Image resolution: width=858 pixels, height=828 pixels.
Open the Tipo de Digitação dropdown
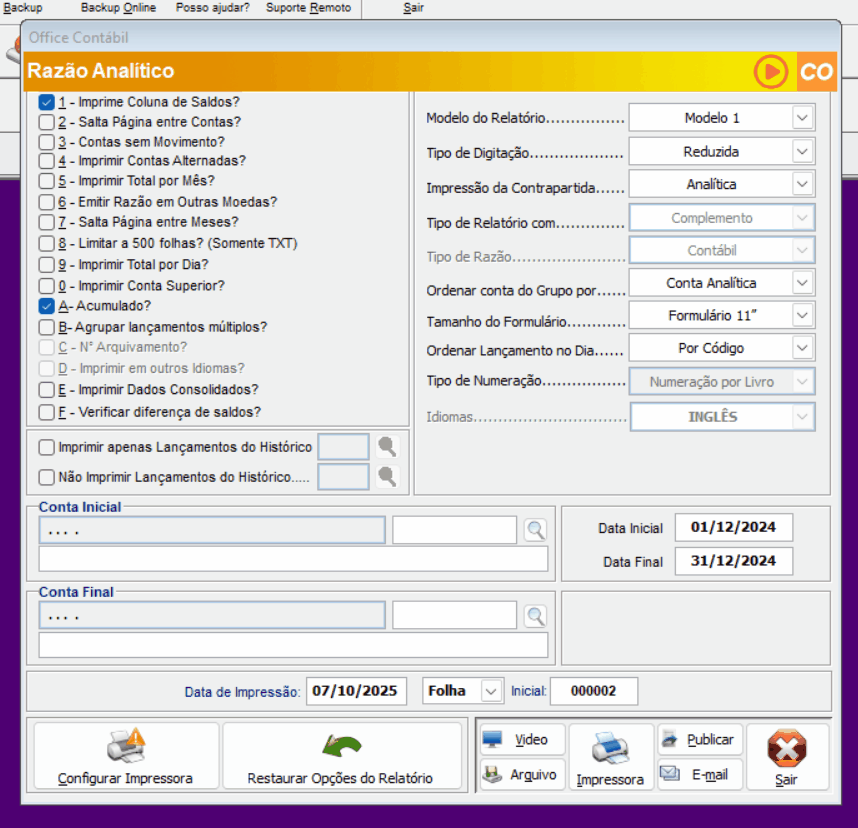[x=802, y=152]
